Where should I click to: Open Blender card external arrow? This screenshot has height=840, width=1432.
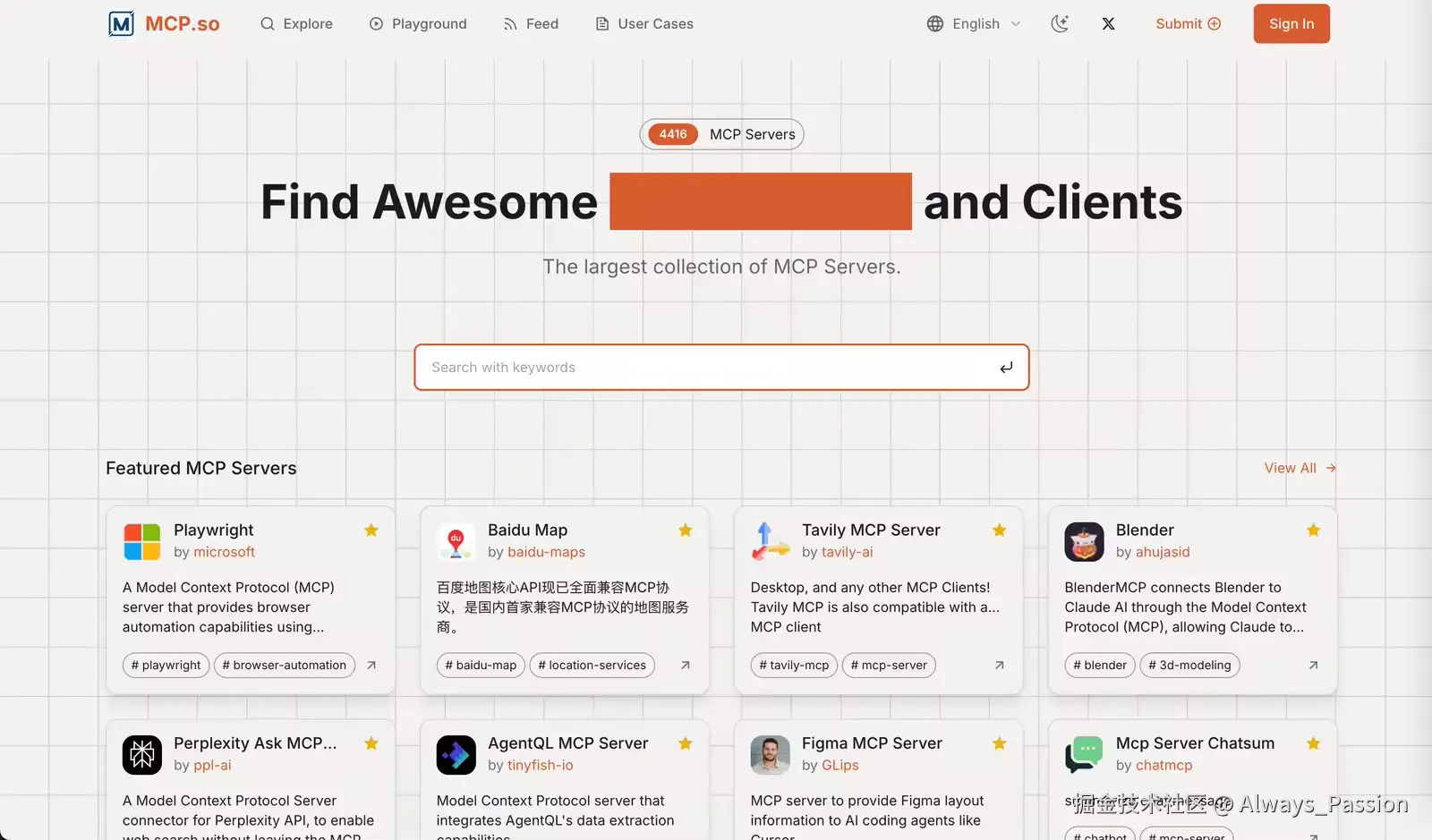tap(1314, 666)
